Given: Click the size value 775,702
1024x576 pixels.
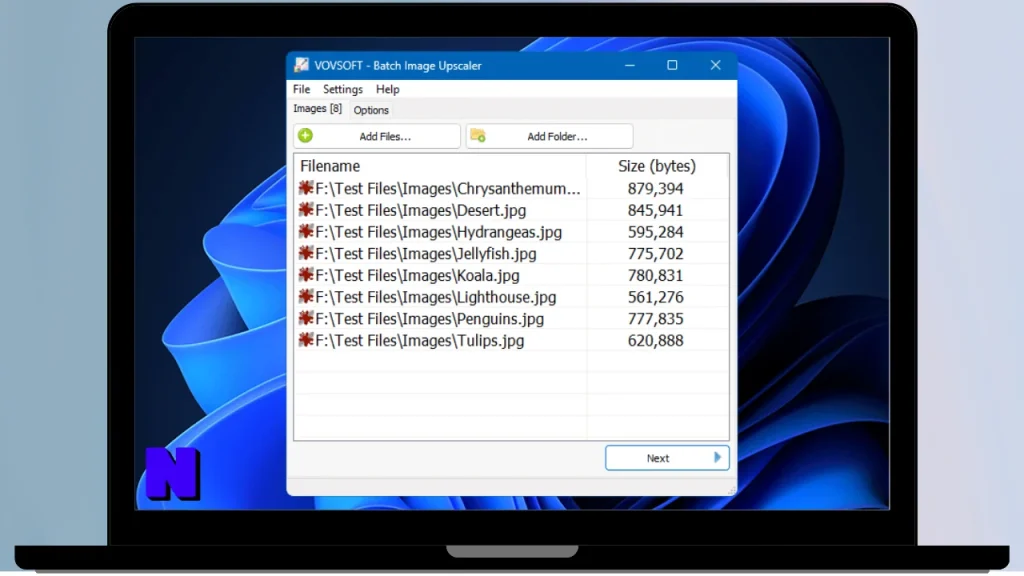Looking at the screenshot, I should click(656, 253).
